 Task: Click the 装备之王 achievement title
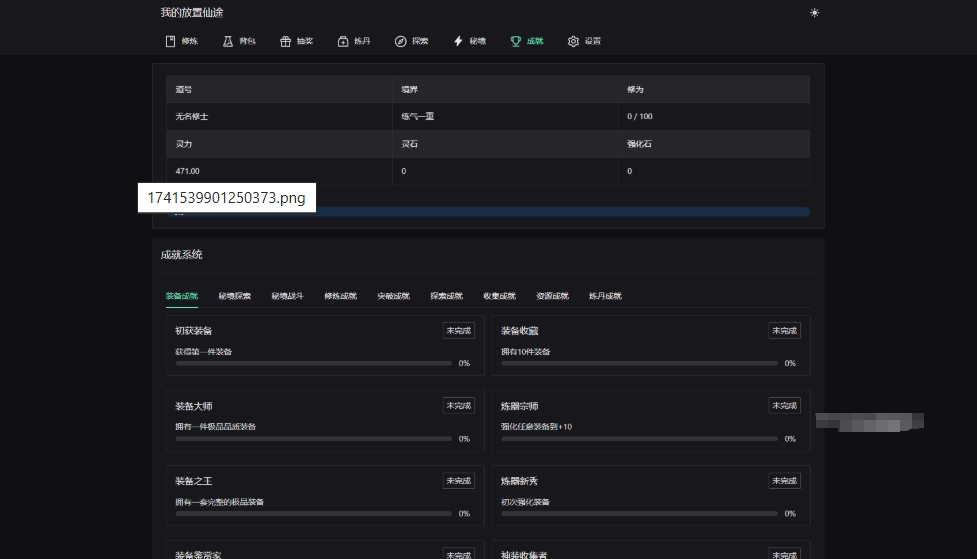pos(194,481)
